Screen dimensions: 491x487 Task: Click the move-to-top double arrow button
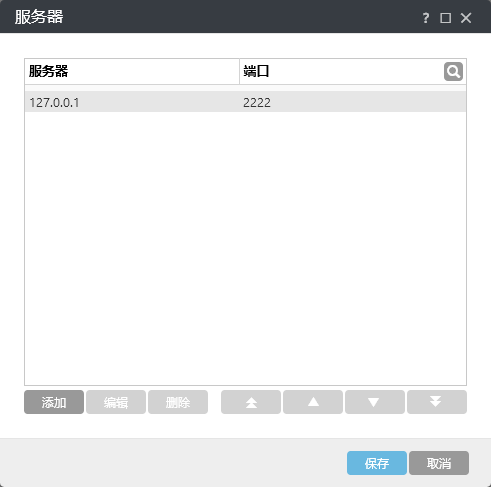(x=251, y=402)
